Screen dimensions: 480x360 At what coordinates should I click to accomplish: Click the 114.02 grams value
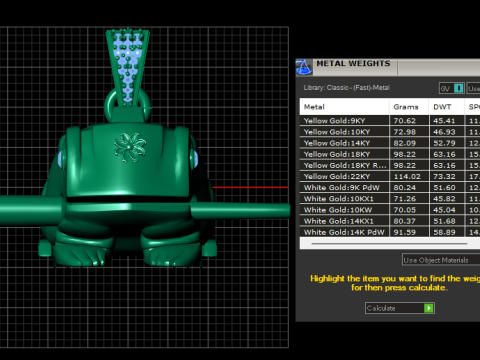(x=407, y=176)
